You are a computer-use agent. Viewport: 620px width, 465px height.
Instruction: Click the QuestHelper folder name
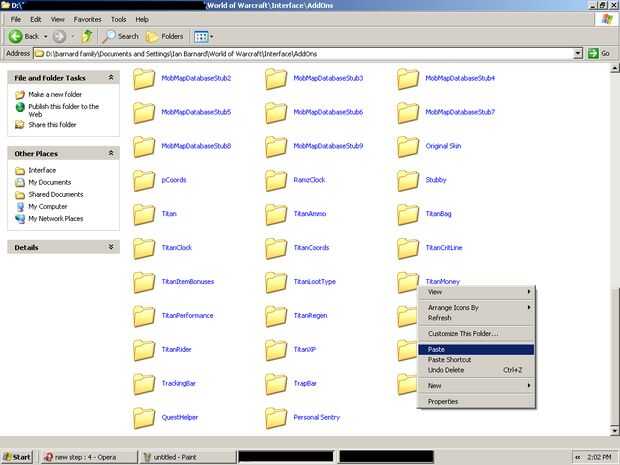180,417
